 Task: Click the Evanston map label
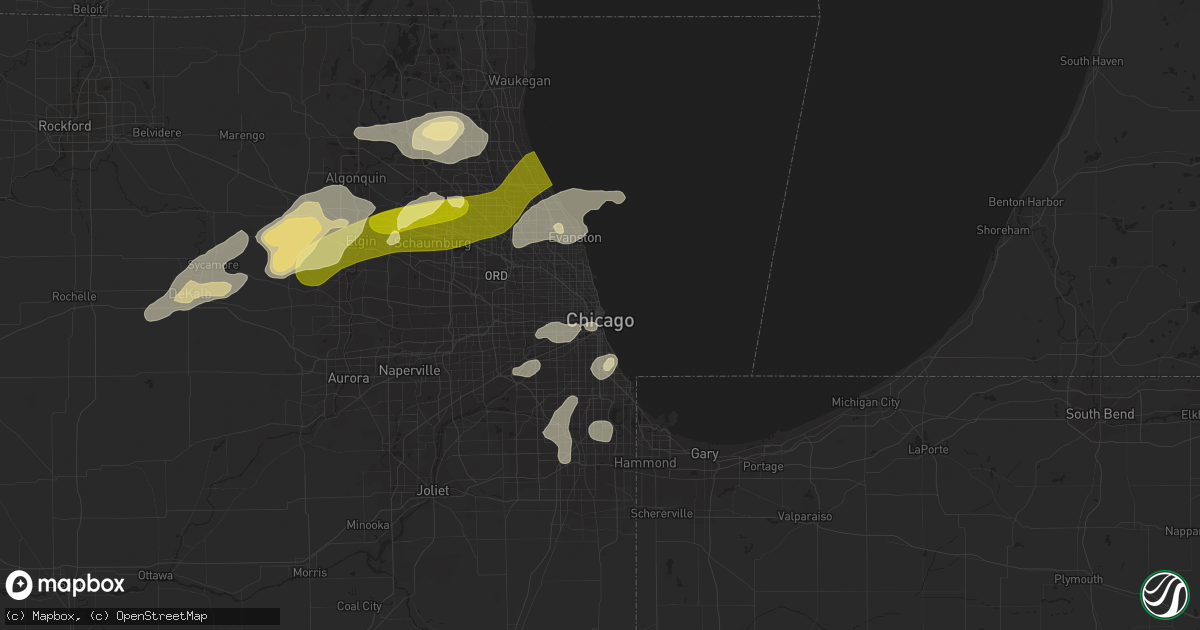pos(575,238)
